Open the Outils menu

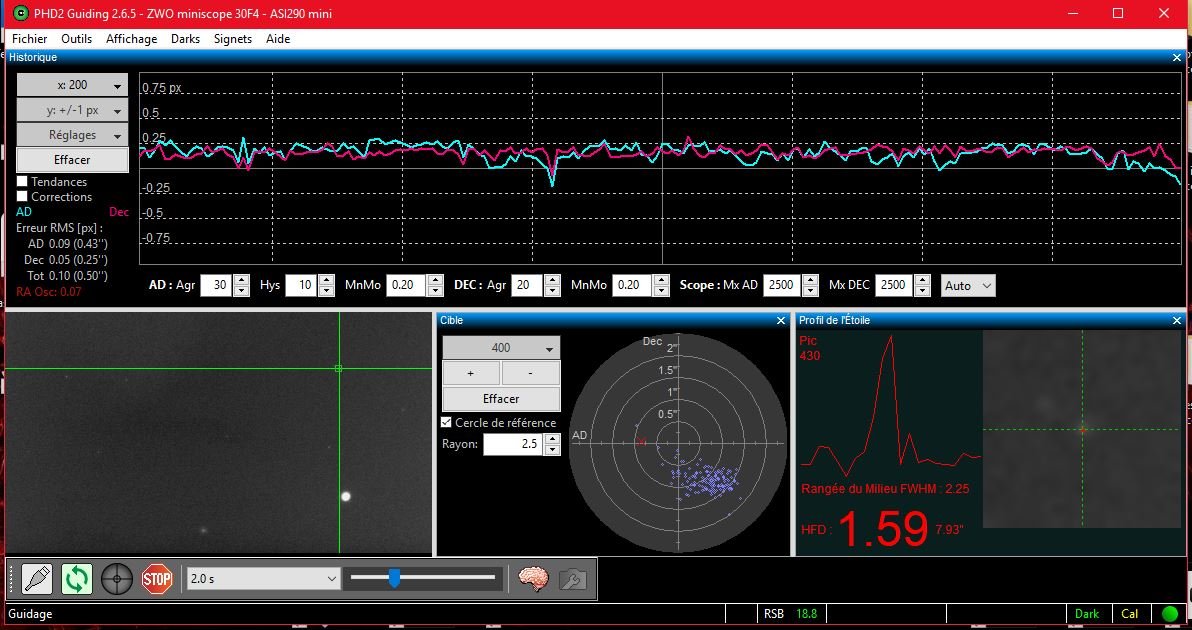point(76,39)
